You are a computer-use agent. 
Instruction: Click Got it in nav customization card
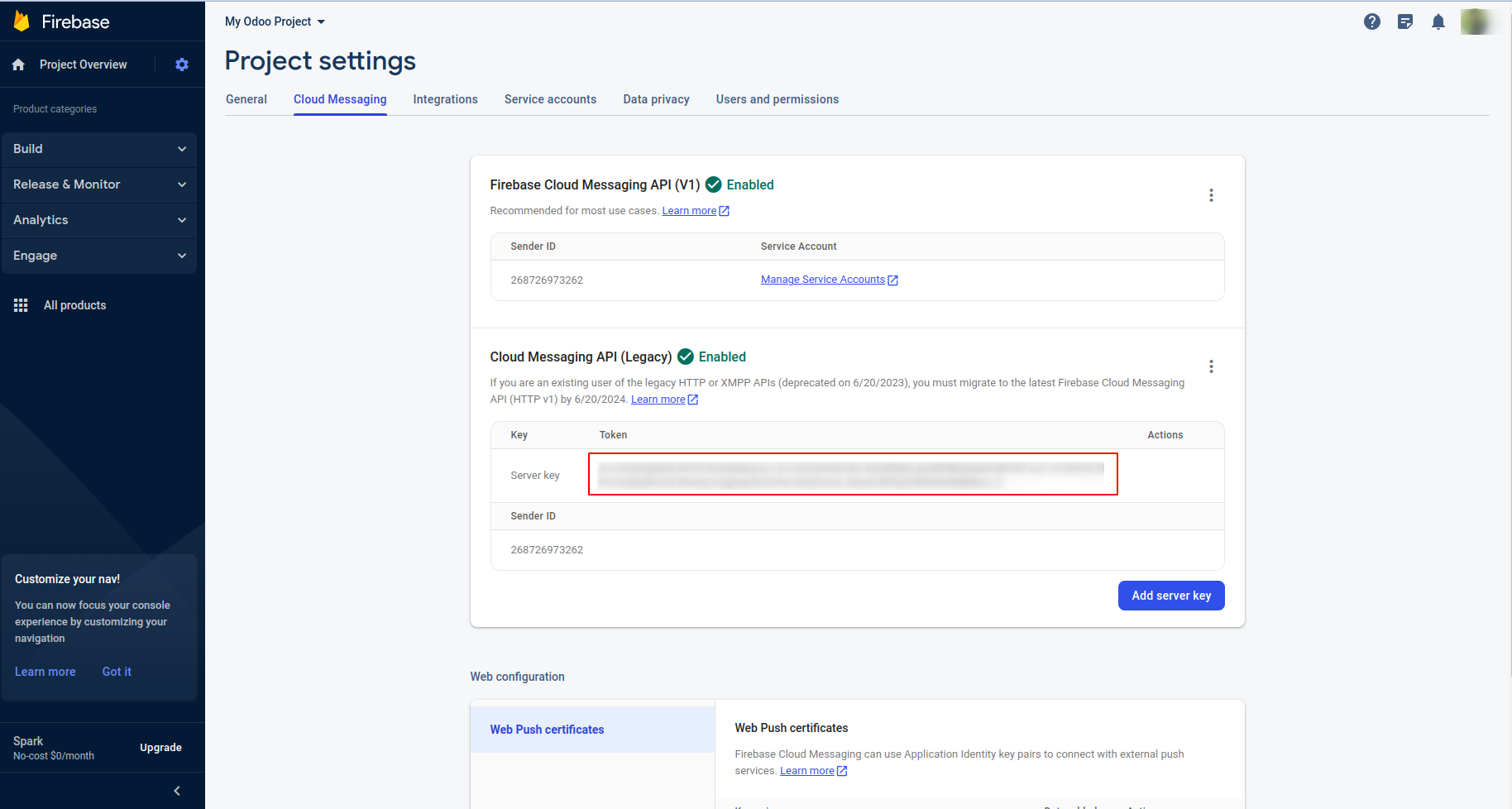[117, 672]
